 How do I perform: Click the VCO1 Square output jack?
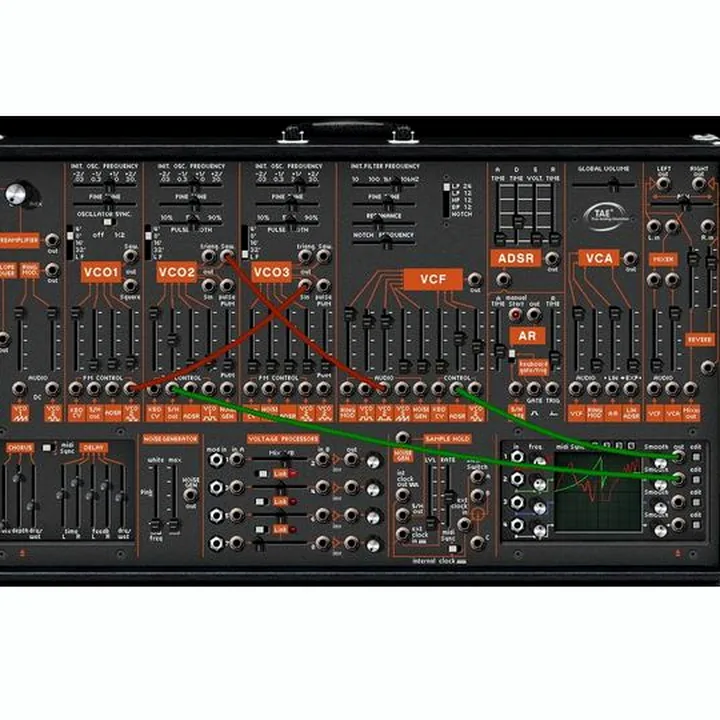[131, 285]
